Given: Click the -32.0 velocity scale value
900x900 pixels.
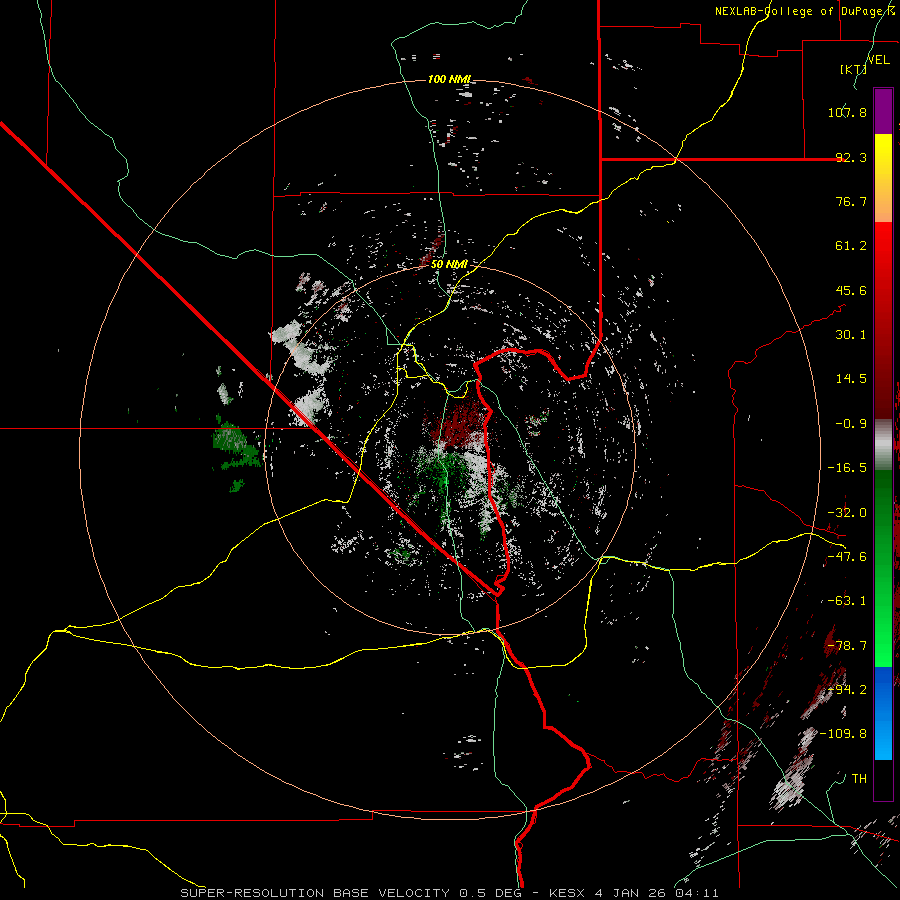Looking at the screenshot, I should 847,513.
